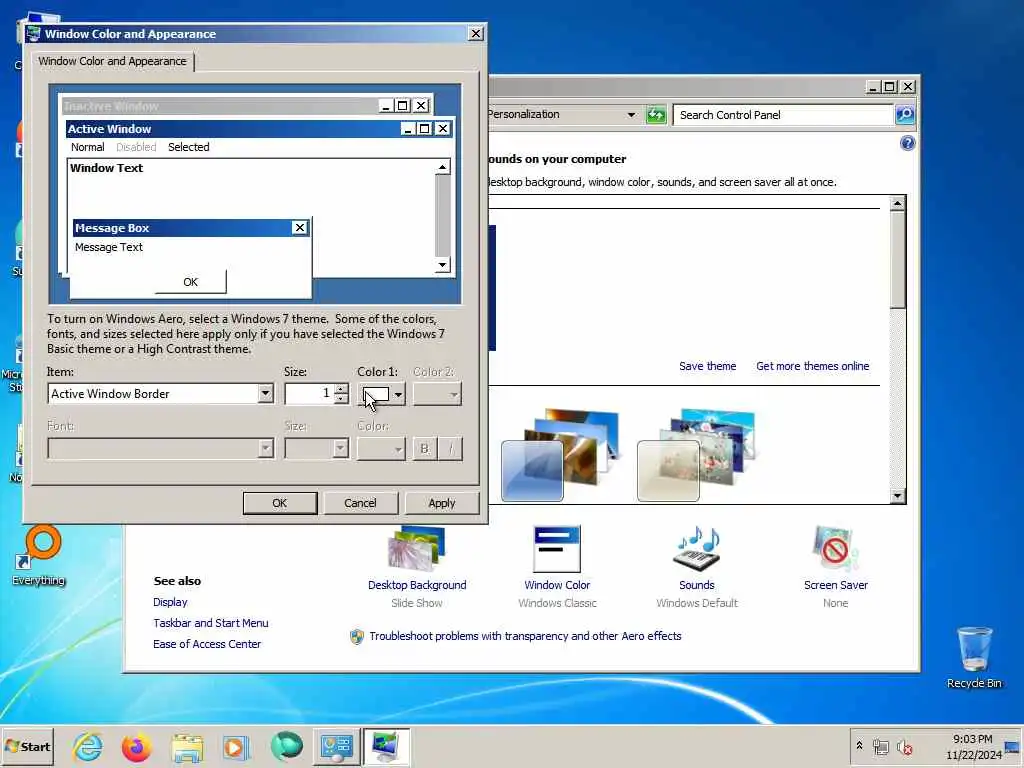1024x768 pixels.
Task: Click Apply in the Window Color dialog
Action: (x=441, y=503)
